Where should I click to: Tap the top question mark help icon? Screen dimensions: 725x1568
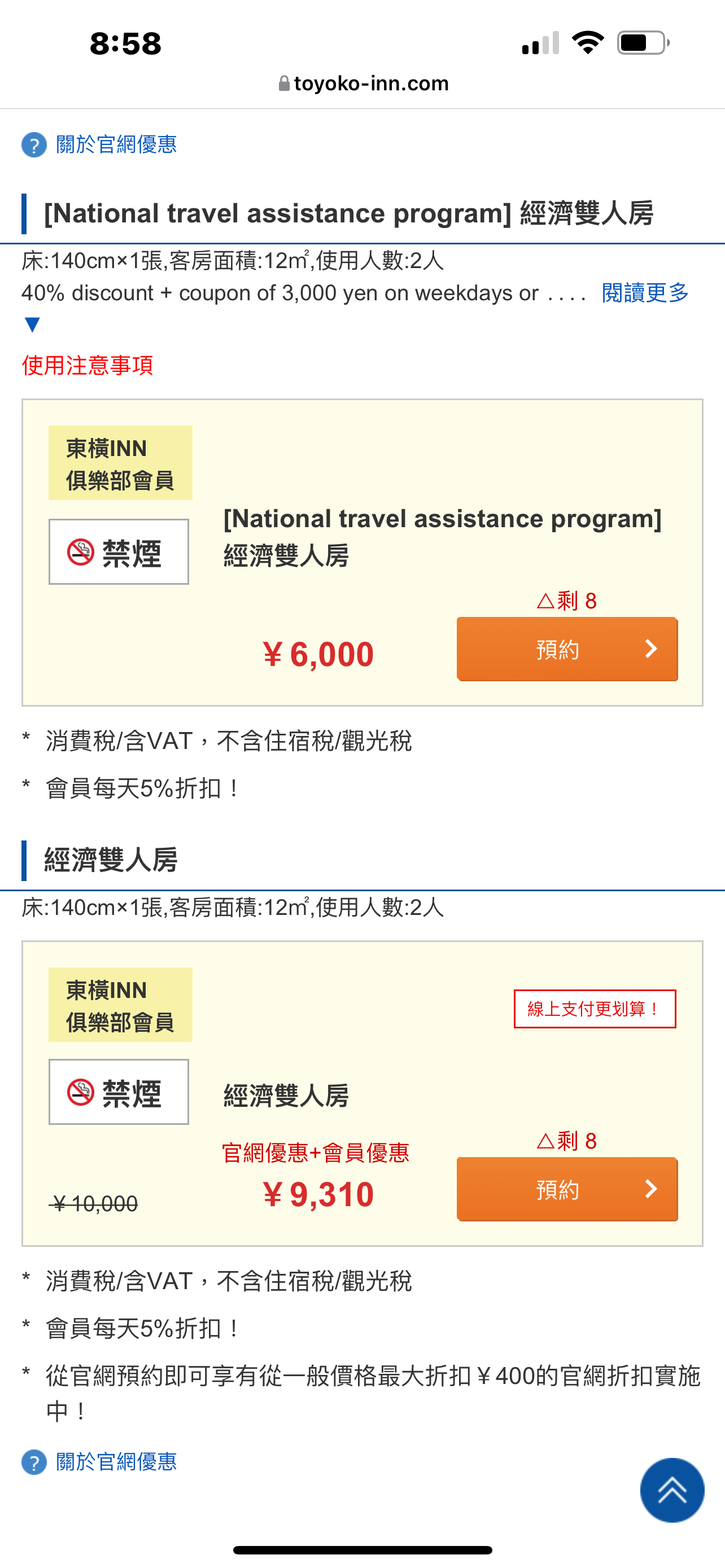click(34, 145)
